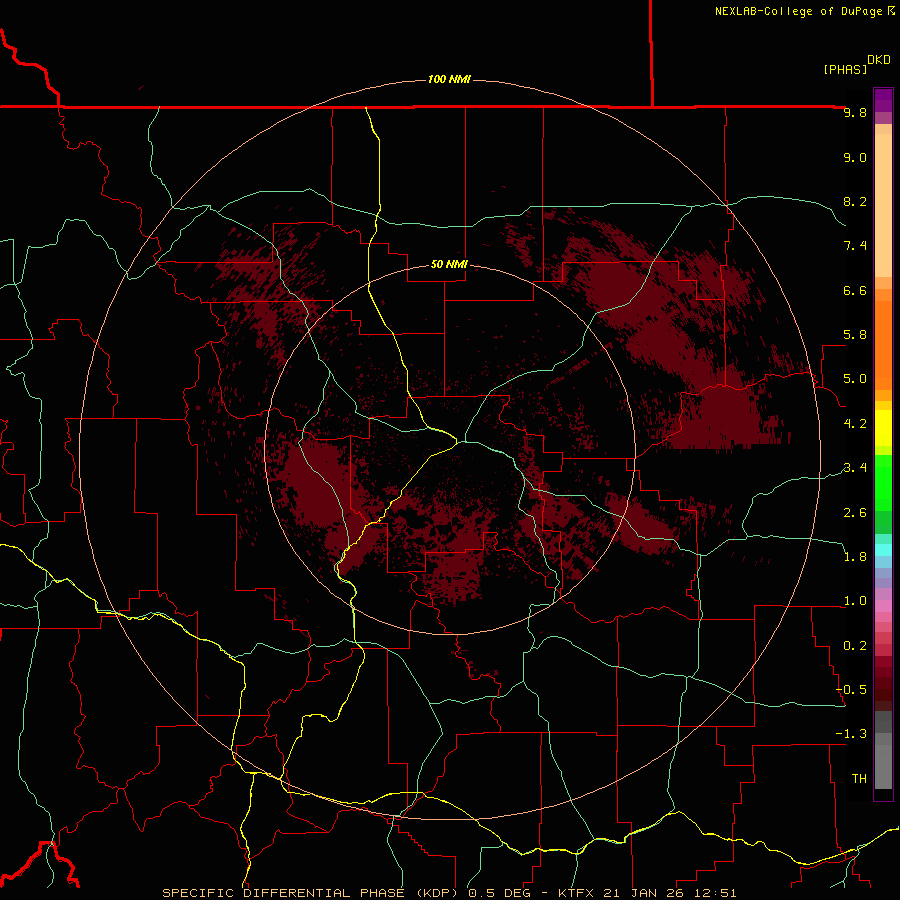Click the -0.5 legend value
Viewport: 900px width, 900px height.
851,690
